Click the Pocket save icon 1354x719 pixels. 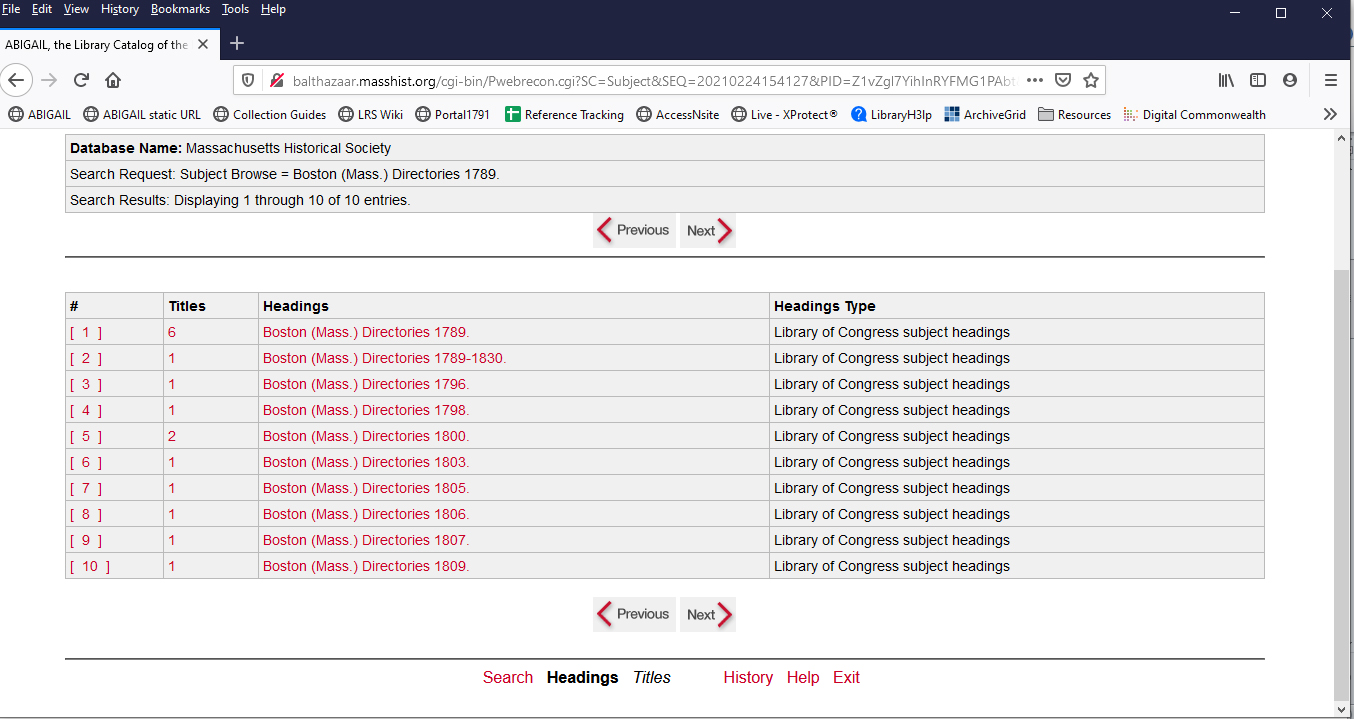(1064, 80)
